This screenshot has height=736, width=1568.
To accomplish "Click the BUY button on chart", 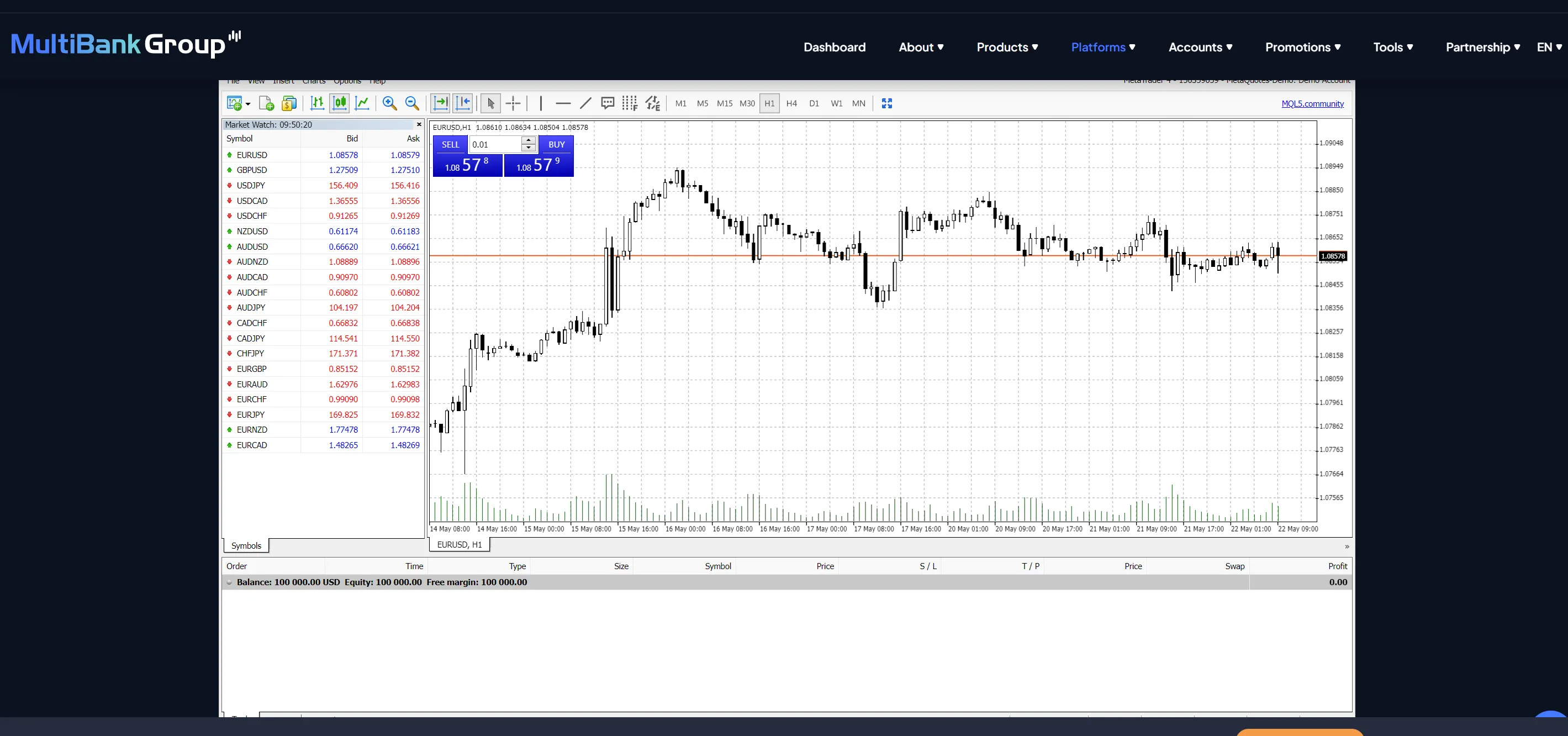I will [556, 144].
